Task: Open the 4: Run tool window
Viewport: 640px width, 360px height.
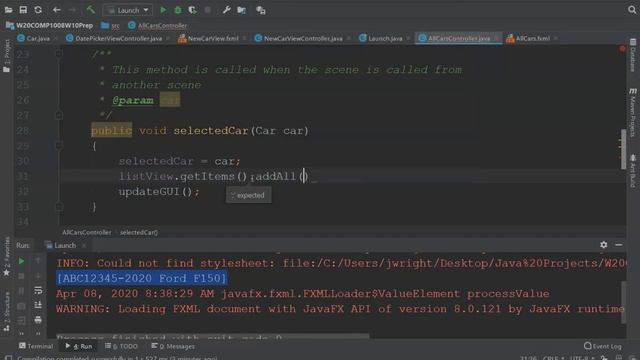Action: [x=79, y=347]
